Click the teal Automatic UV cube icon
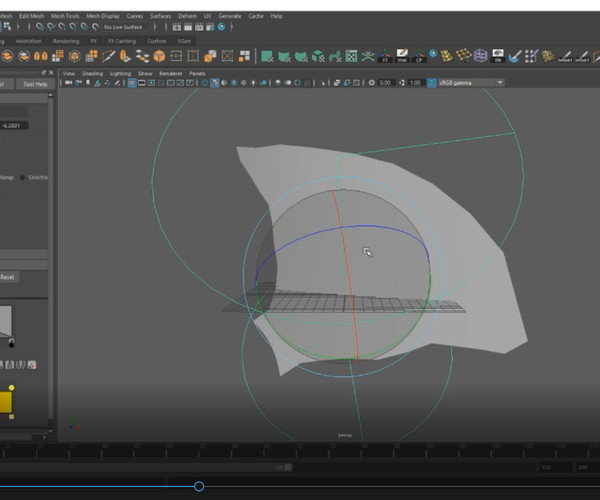 tap(318, 56)
